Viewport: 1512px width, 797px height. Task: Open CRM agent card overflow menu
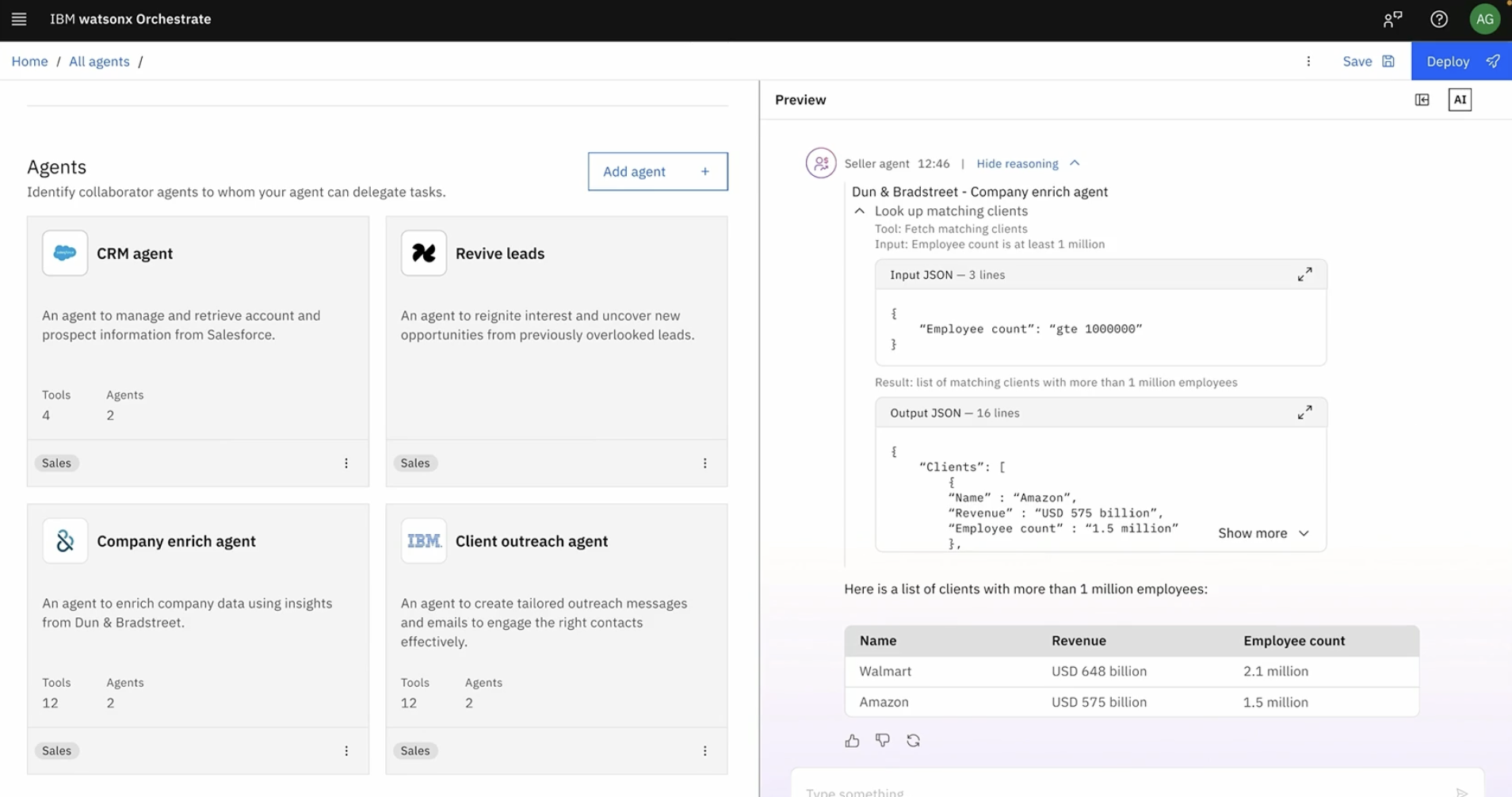point(346,463)
